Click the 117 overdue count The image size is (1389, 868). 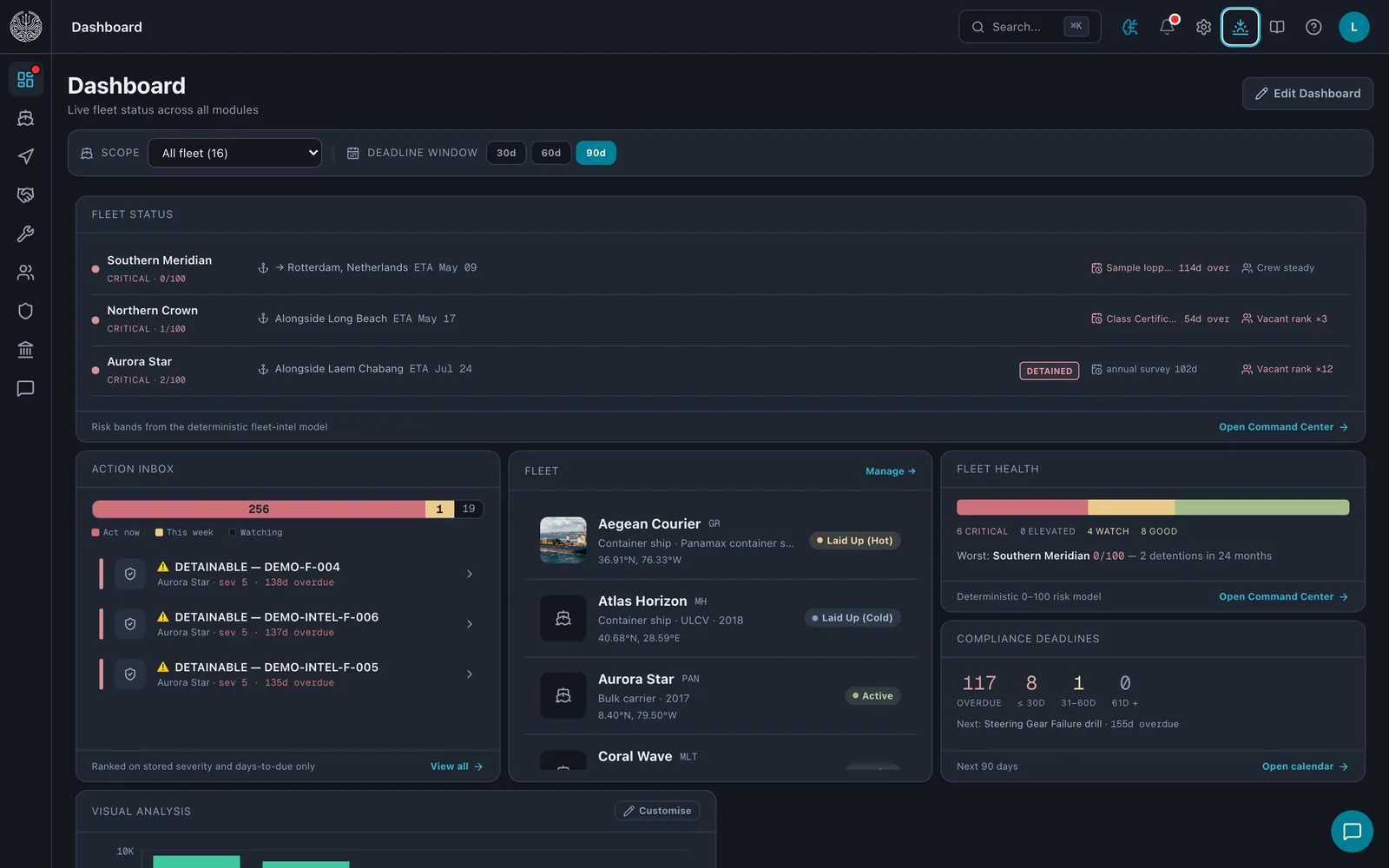pos(979,683)
